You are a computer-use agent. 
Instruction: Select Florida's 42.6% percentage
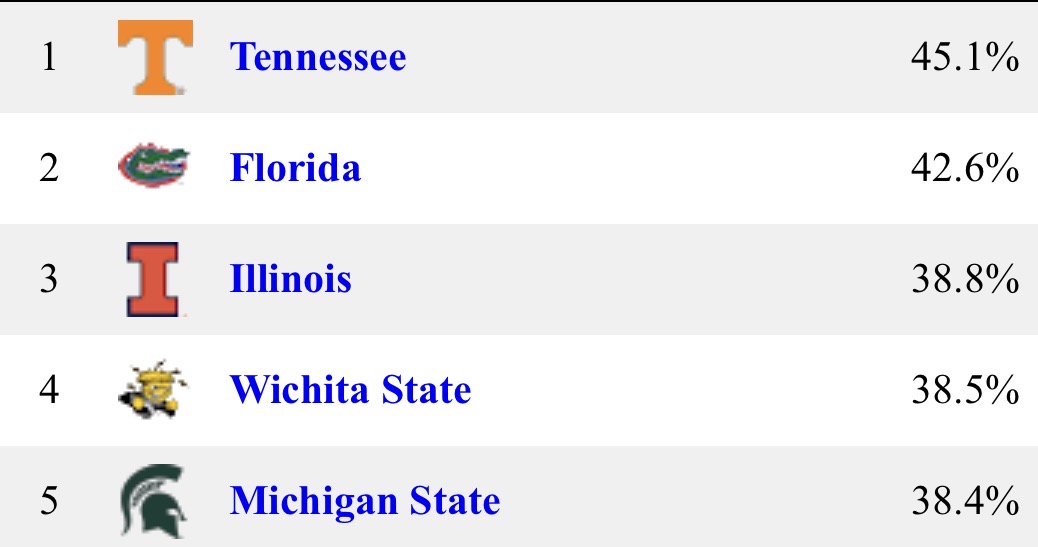click(x=963, y=169)
